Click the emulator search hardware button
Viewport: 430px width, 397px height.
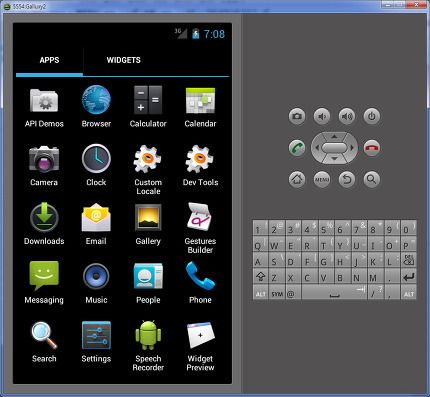(x=372, y=179)
